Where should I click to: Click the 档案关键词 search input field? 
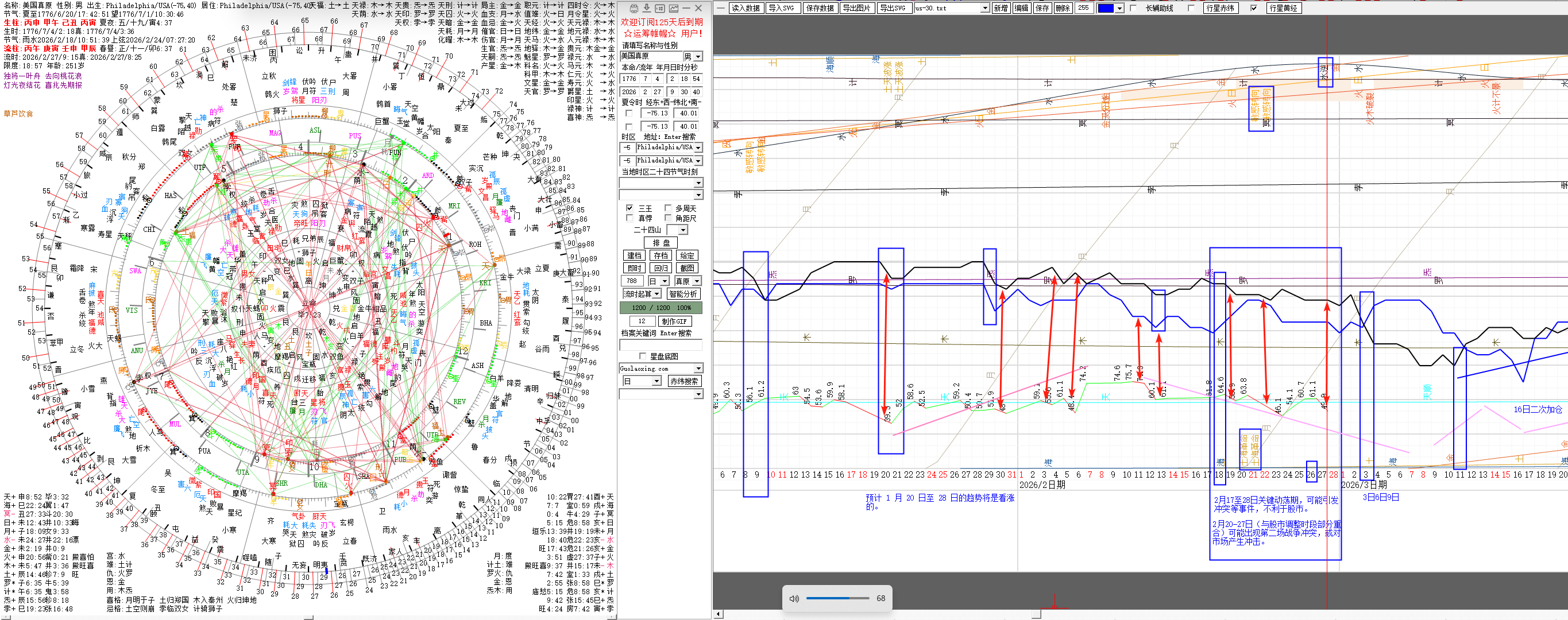tap(661, 345)
